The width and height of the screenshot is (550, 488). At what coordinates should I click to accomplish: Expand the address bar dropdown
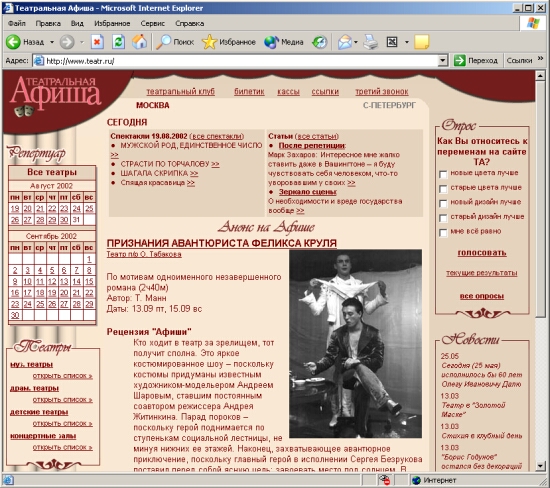point(443,61)
